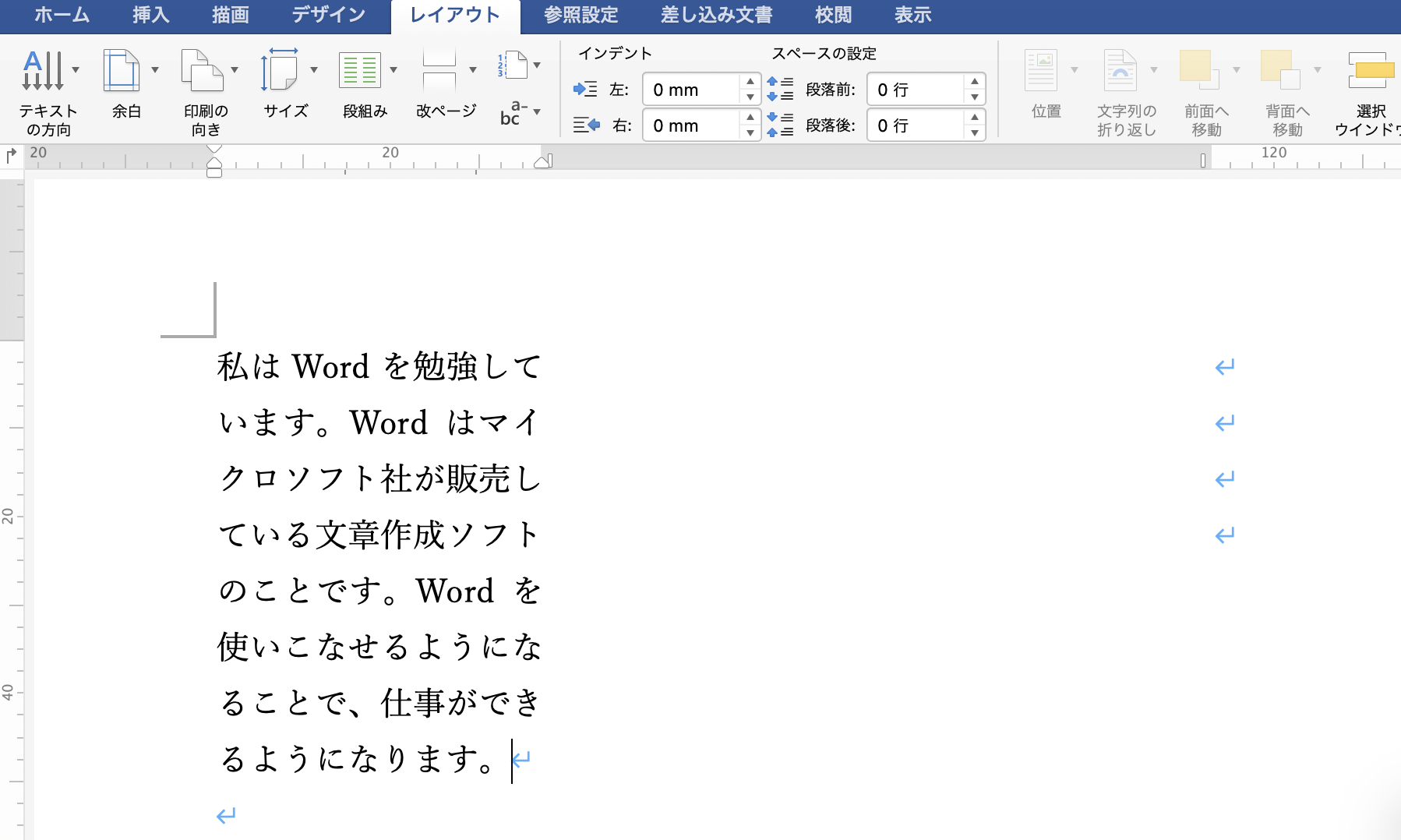Viewport: 1401px width, 840px height.
Task: Click the 段落後 0 行 field
Action: click(916, 125)
